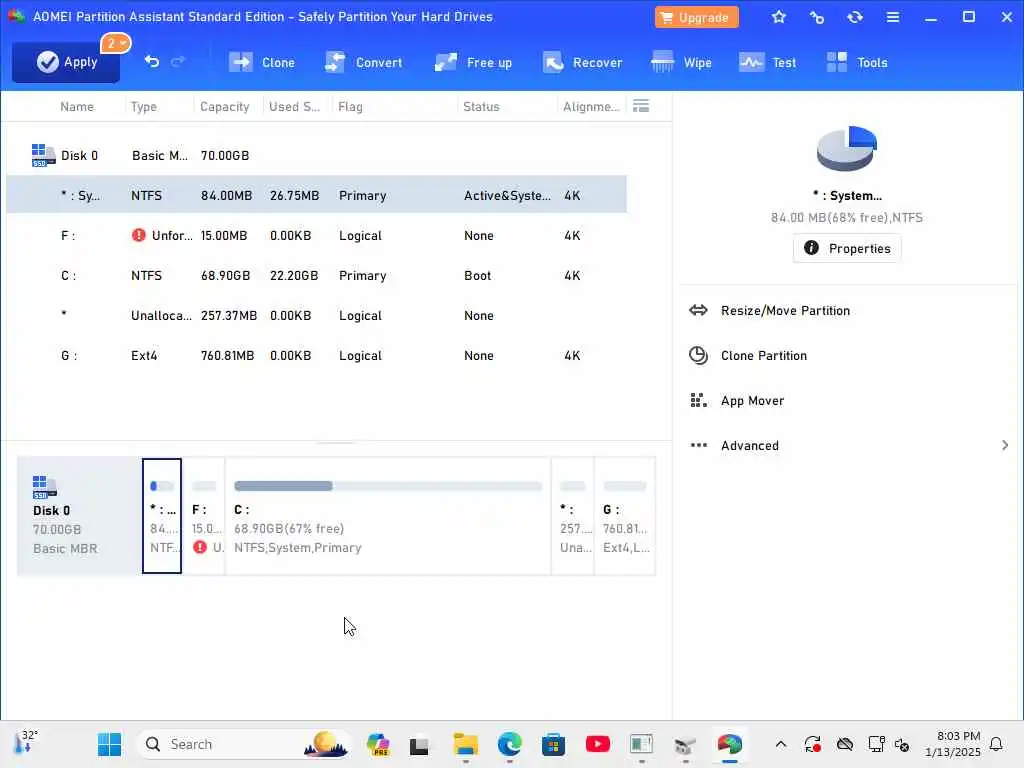Open Microsoft Store from taskbar
Image resolution: width=1024 pixels, height=768 pixels.
tap(553, 744)
